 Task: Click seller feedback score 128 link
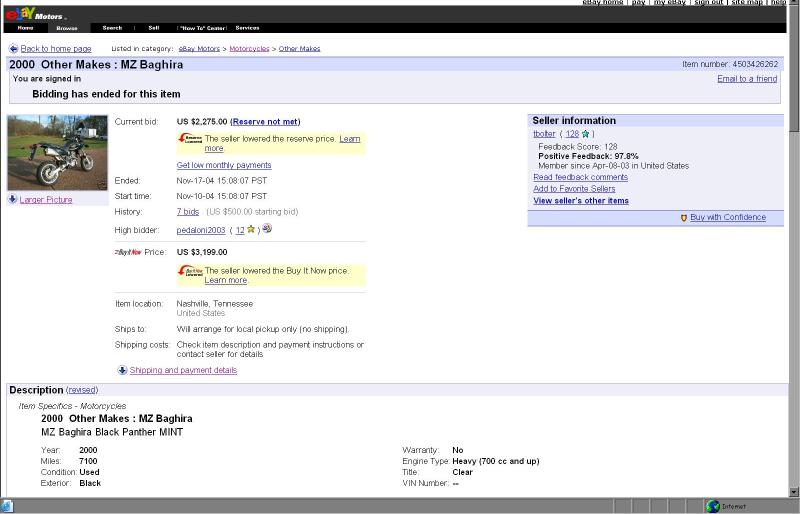[x=572, y=134]
